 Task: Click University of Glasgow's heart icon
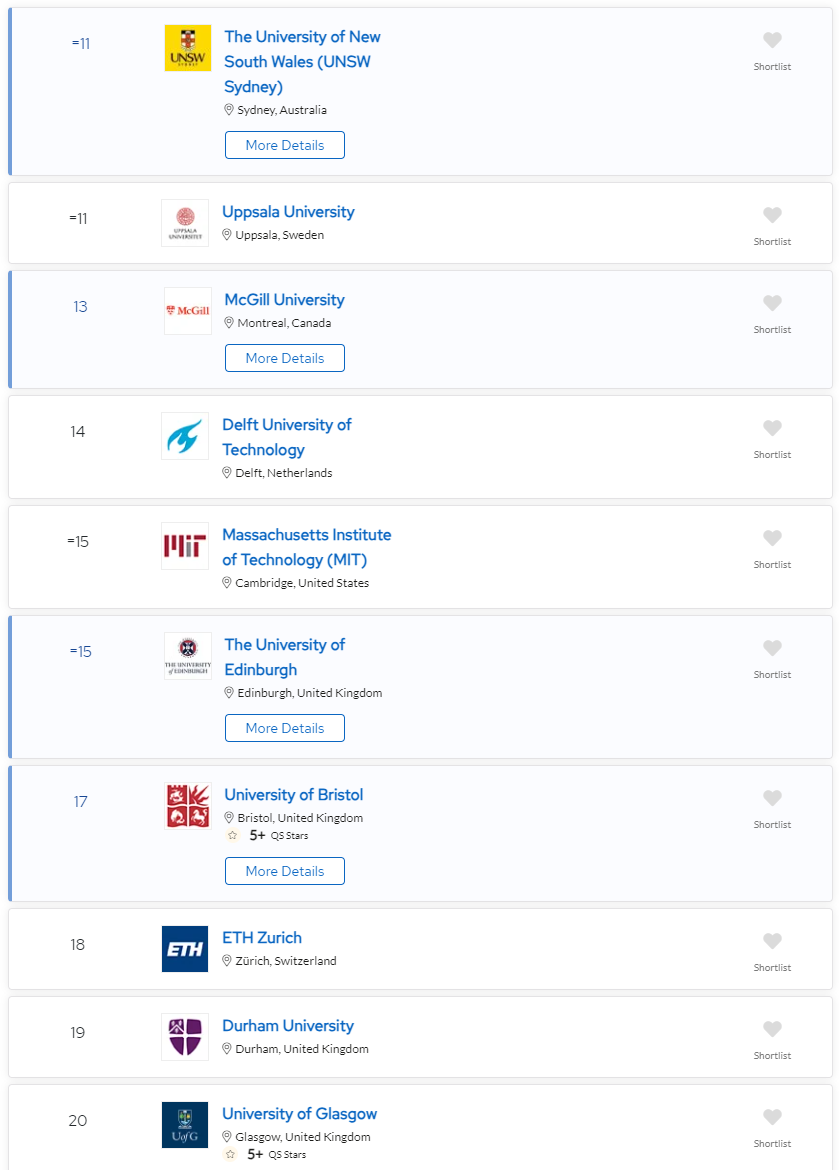tap(772, 1118)
